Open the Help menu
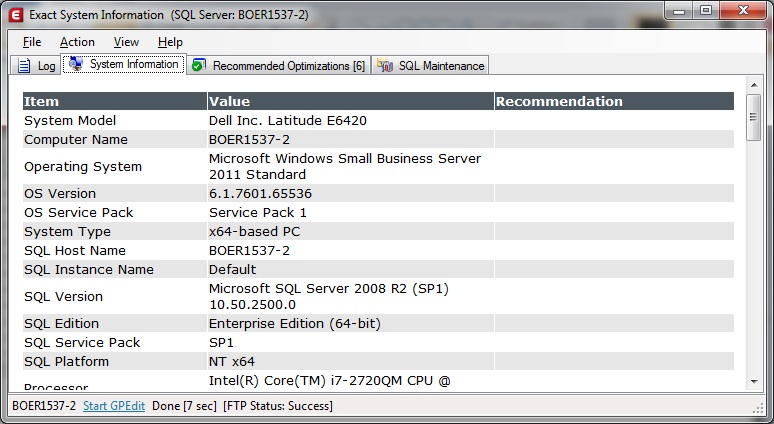774x424 pixels. (170, 42)
